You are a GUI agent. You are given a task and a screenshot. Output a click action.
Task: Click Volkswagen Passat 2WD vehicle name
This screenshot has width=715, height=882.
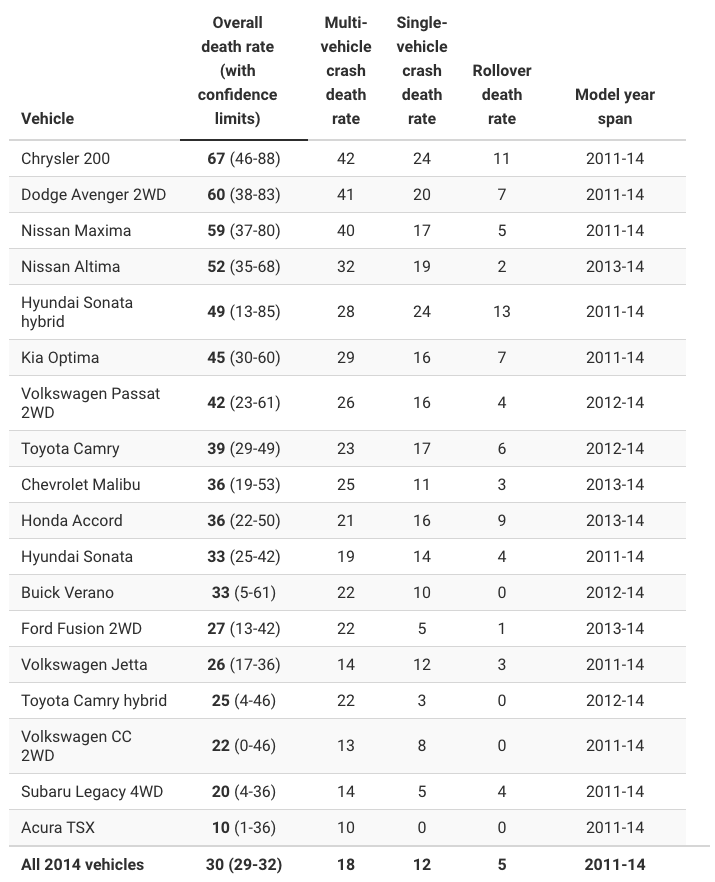tap(90, 402)
